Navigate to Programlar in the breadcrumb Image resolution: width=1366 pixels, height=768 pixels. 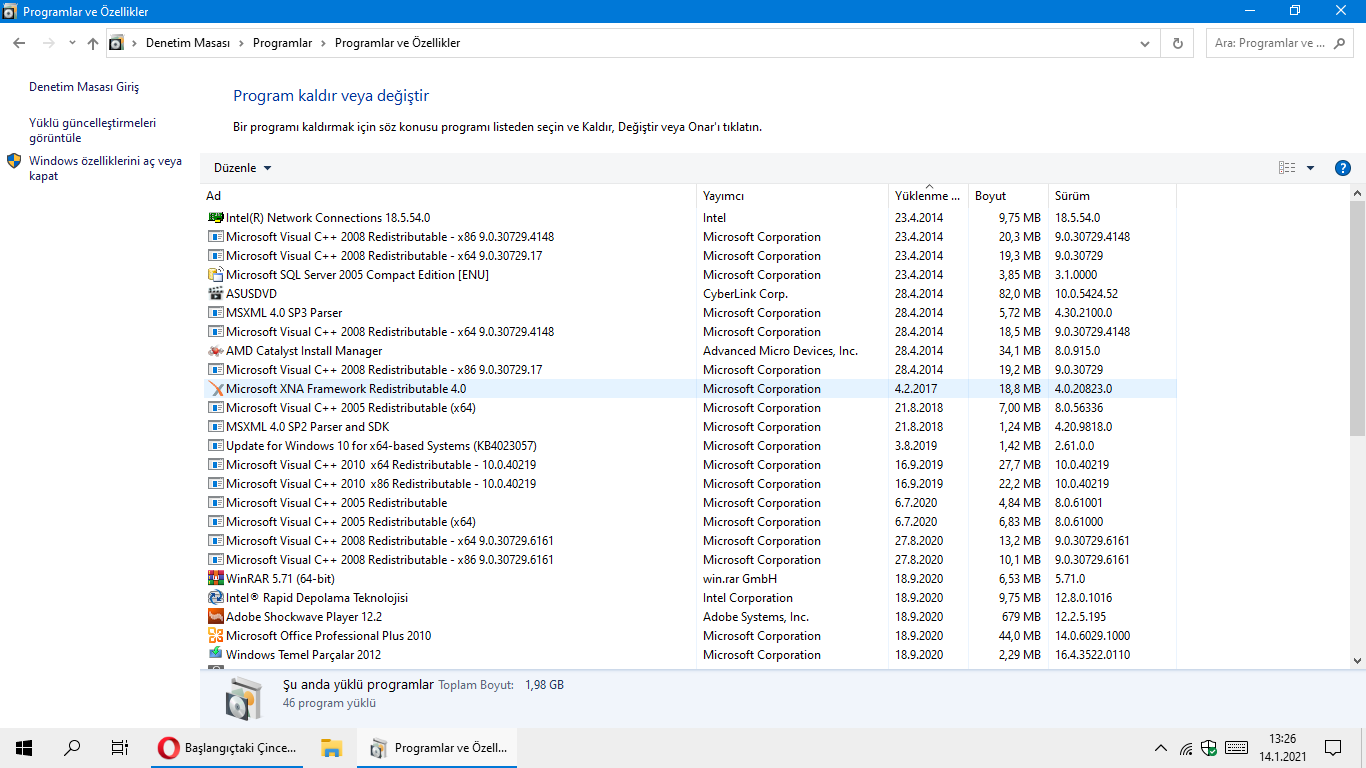click(282, 43)
